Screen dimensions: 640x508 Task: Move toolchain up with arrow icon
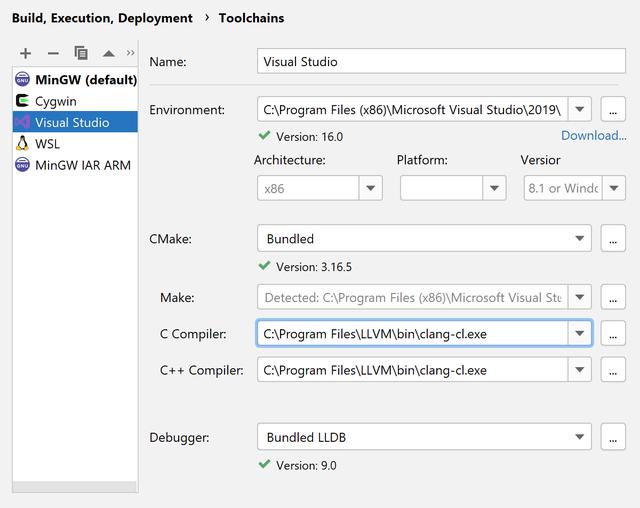(x=109, y=53)
